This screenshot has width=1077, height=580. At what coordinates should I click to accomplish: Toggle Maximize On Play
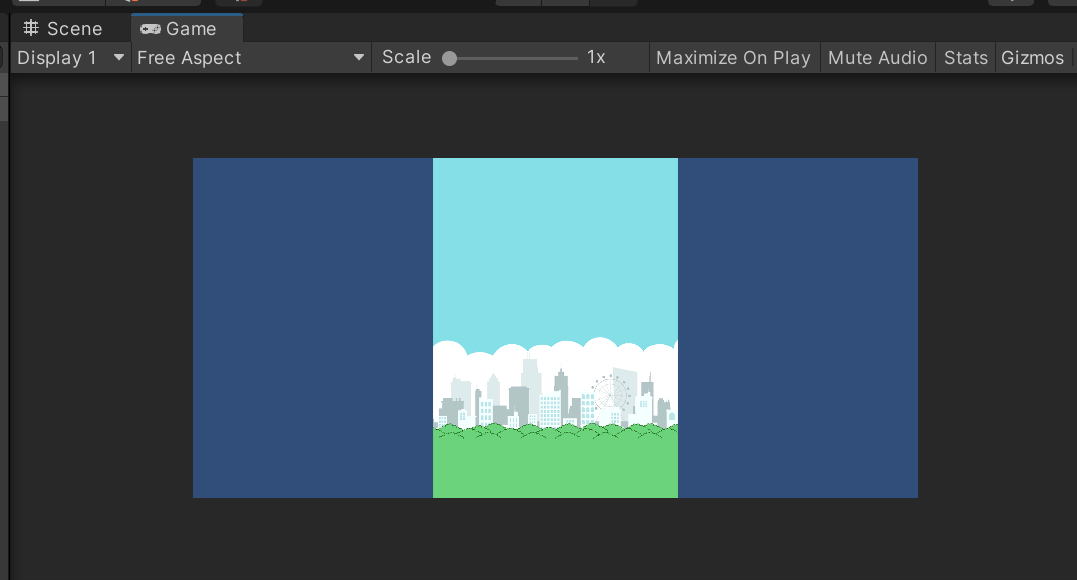click(x=734, y=58)
